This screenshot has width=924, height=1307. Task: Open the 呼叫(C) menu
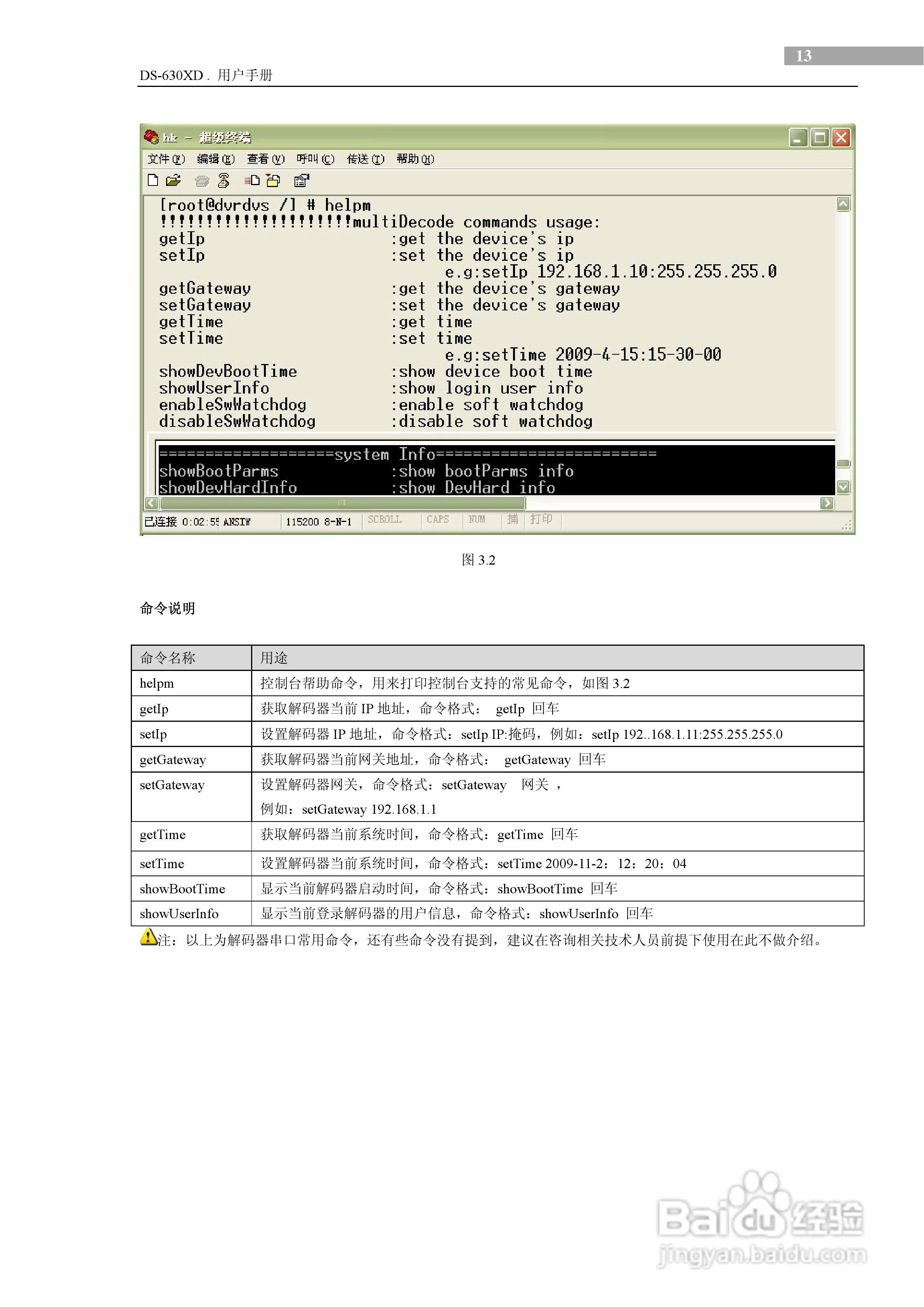pyautogui.click(x=316, y=159)
